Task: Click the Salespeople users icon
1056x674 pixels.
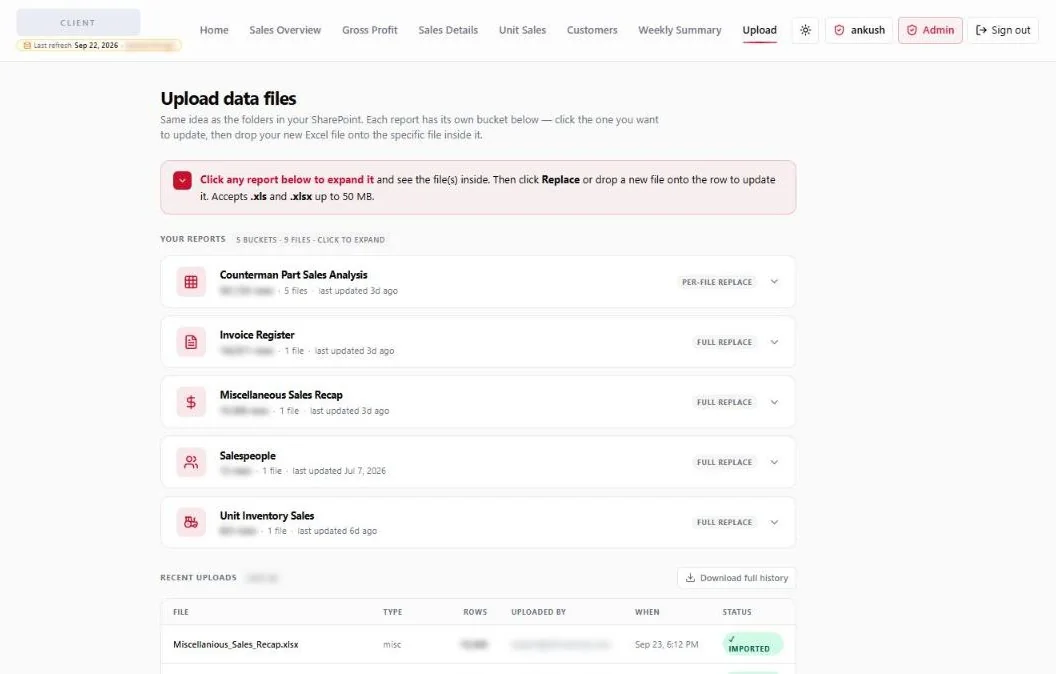Action: (x=191, y=463)
